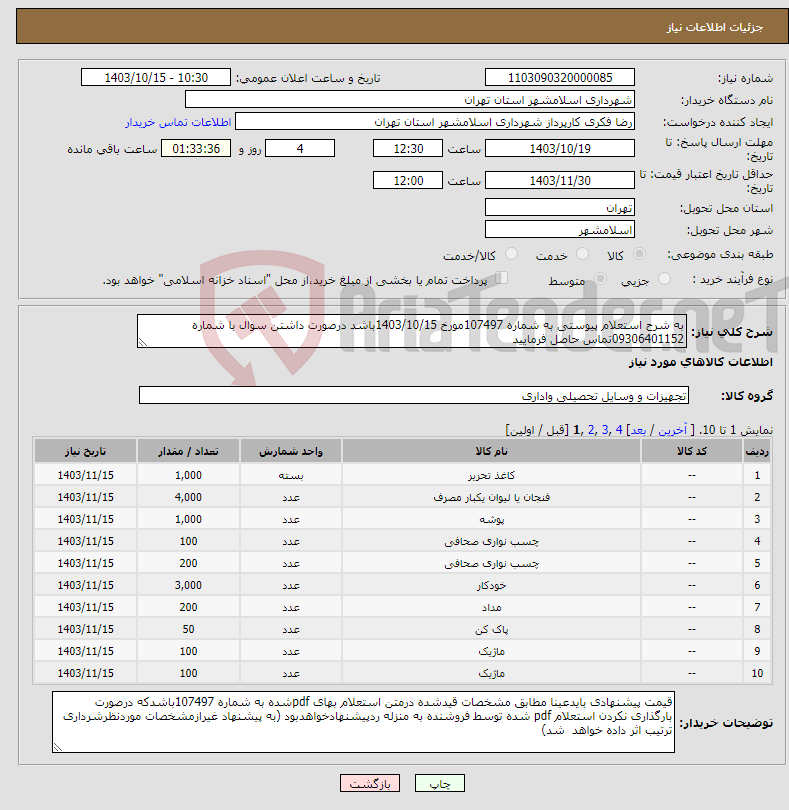Select the متوسط purchase type radio
Screen dimensions: 789x810
[600, 279]
